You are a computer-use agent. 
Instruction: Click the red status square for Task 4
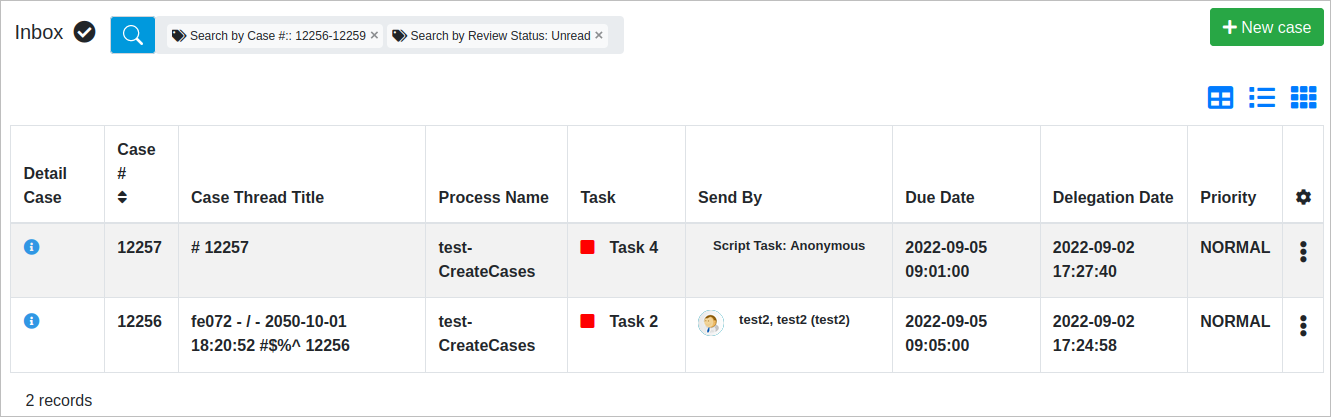(x=588, y=247)
